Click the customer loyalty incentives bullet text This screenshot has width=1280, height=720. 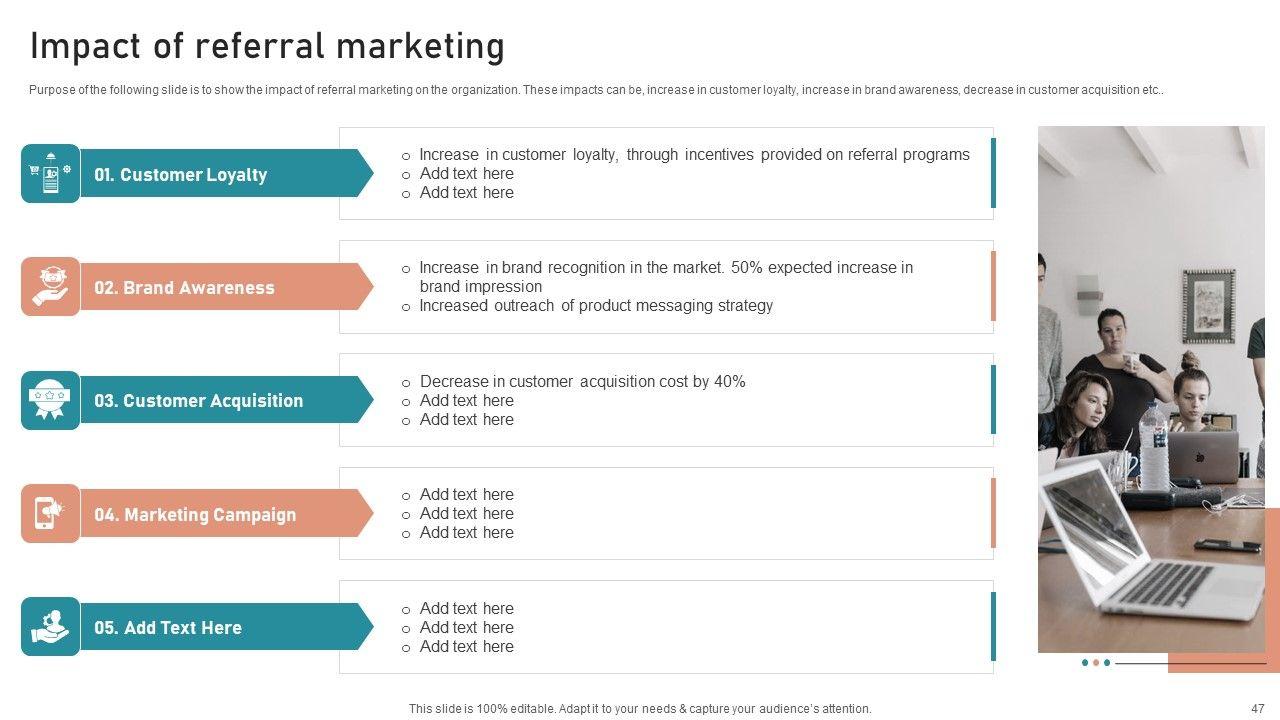pos(694,155)
